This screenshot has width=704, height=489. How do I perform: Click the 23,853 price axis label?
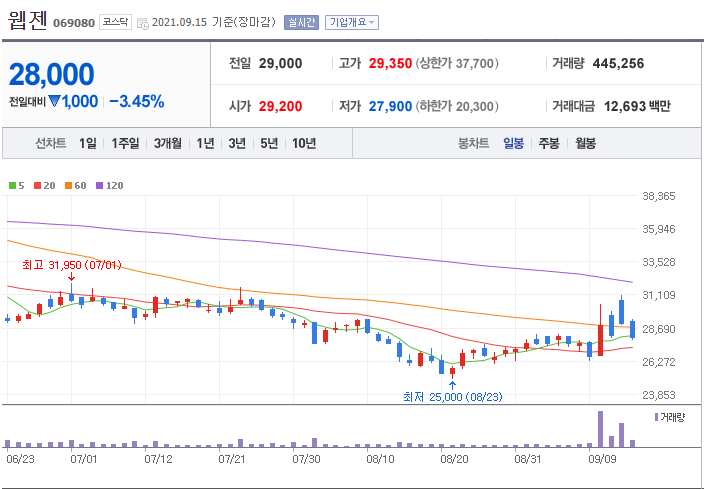click(657, 395)
